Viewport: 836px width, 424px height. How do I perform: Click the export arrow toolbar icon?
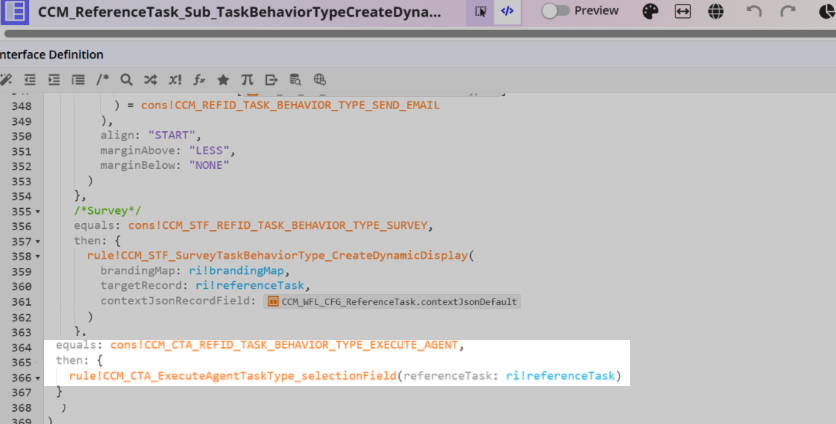(271, 80)
